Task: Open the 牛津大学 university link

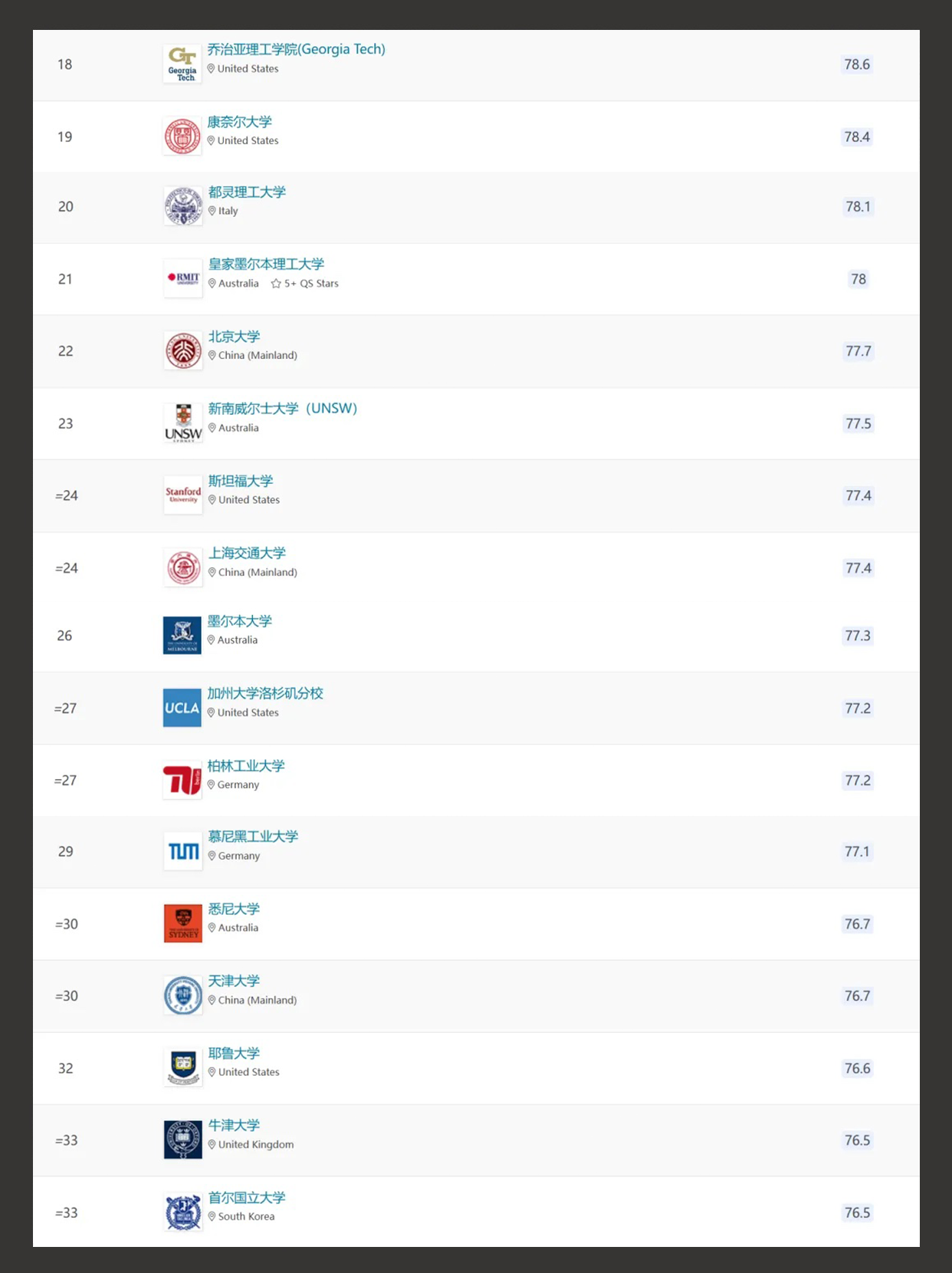Action: pos(235,1125)
